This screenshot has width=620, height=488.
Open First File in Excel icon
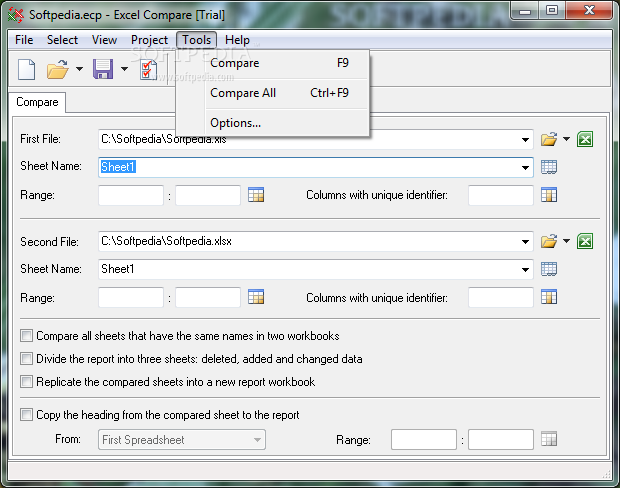585,139
